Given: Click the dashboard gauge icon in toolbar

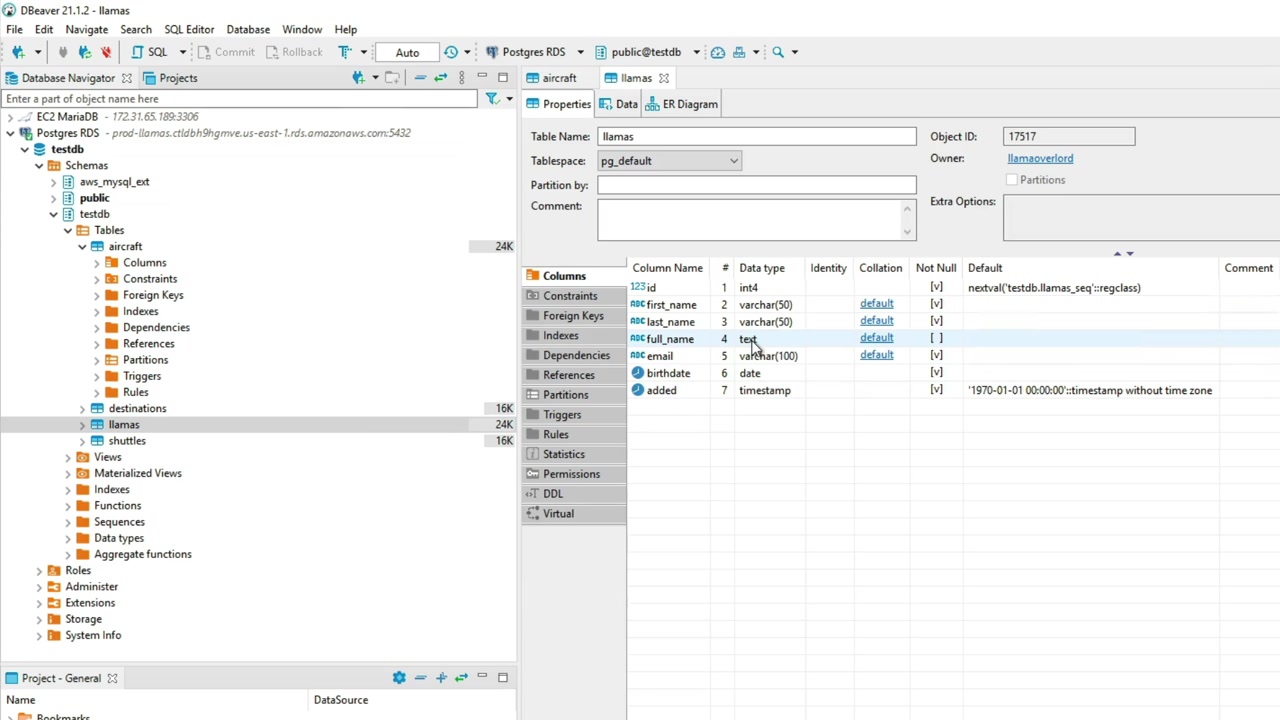Looking at the screenshot, I should coord(717,52).
